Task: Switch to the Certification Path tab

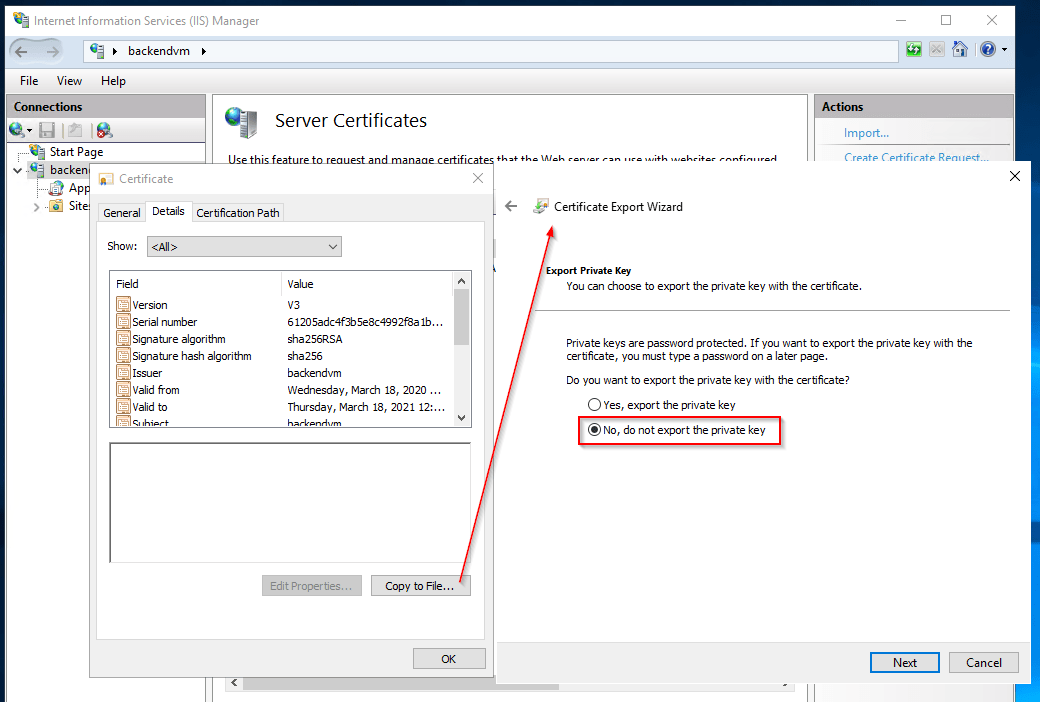Action: 237,213
